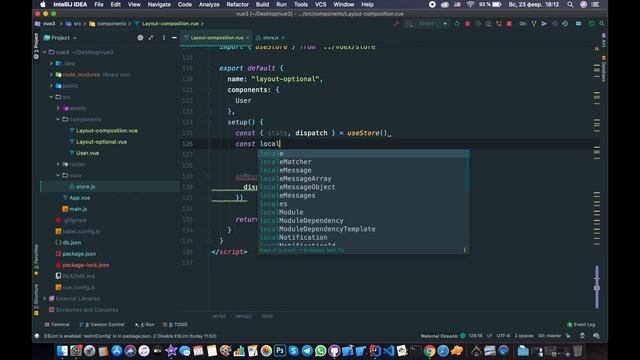This screenshot has height=360, width=640.
Task: Expand the node_modules folder
Action: (51, 75)
